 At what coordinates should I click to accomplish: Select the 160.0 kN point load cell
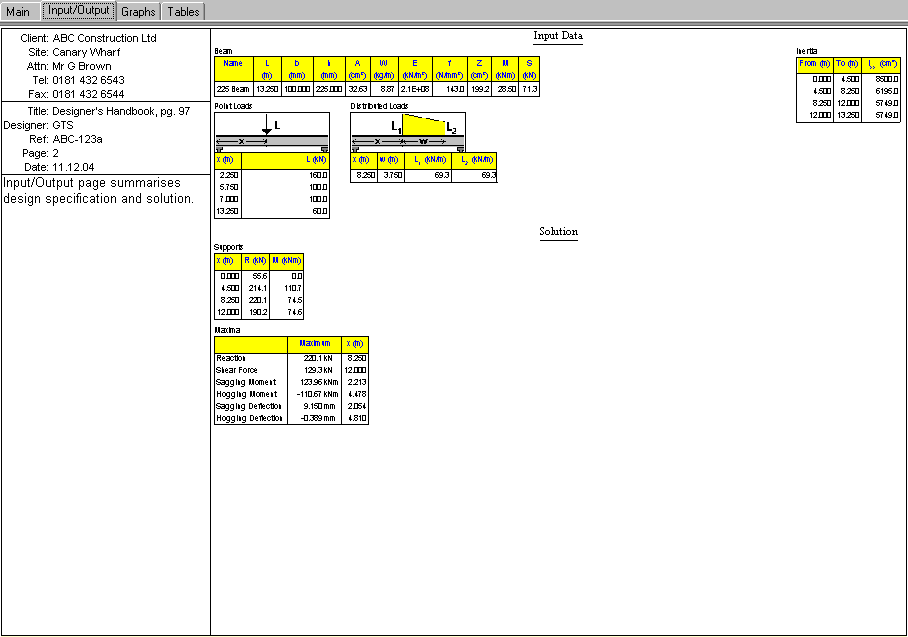(x=285, y=175)
